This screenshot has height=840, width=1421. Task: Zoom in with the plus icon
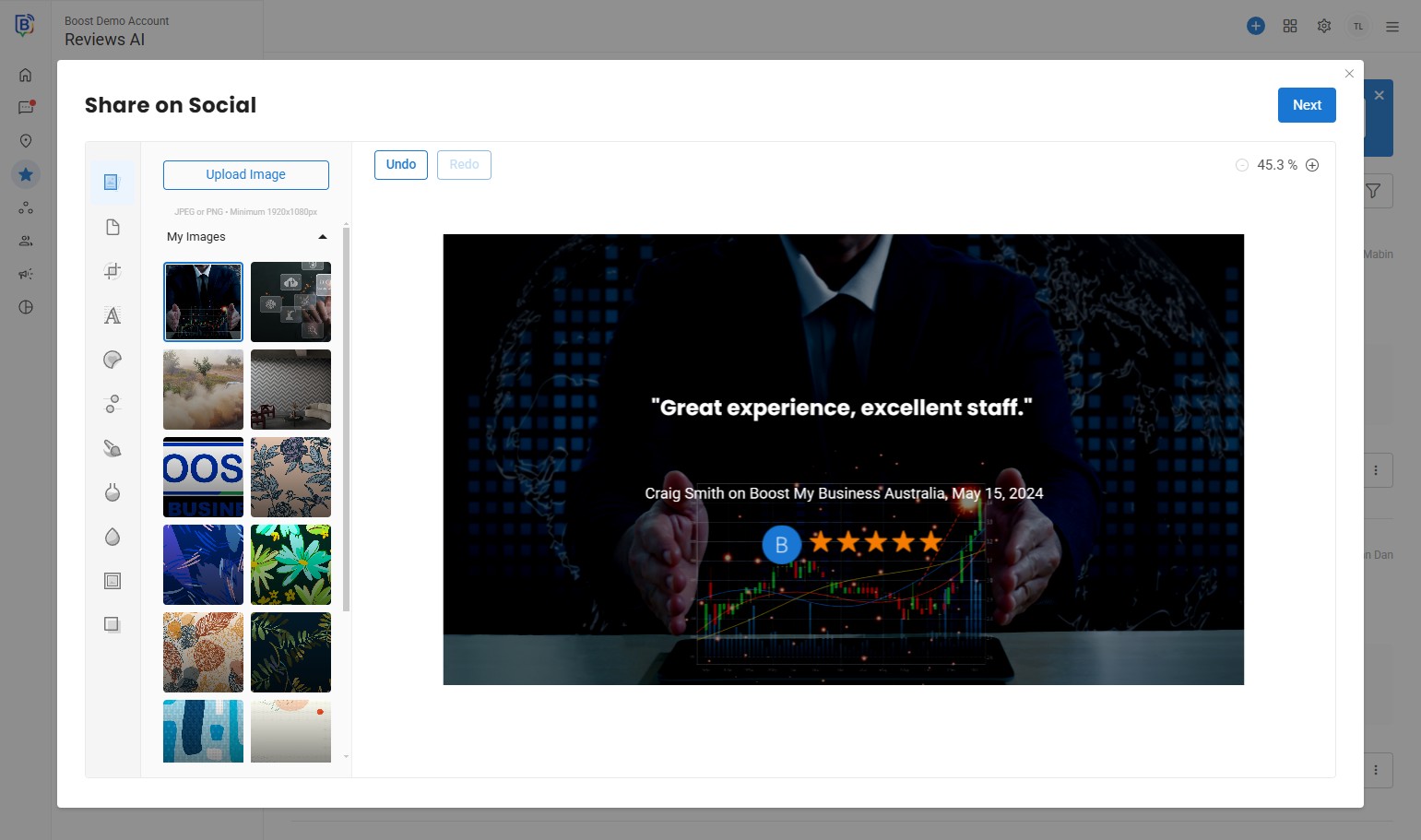tap(1312, 165)
